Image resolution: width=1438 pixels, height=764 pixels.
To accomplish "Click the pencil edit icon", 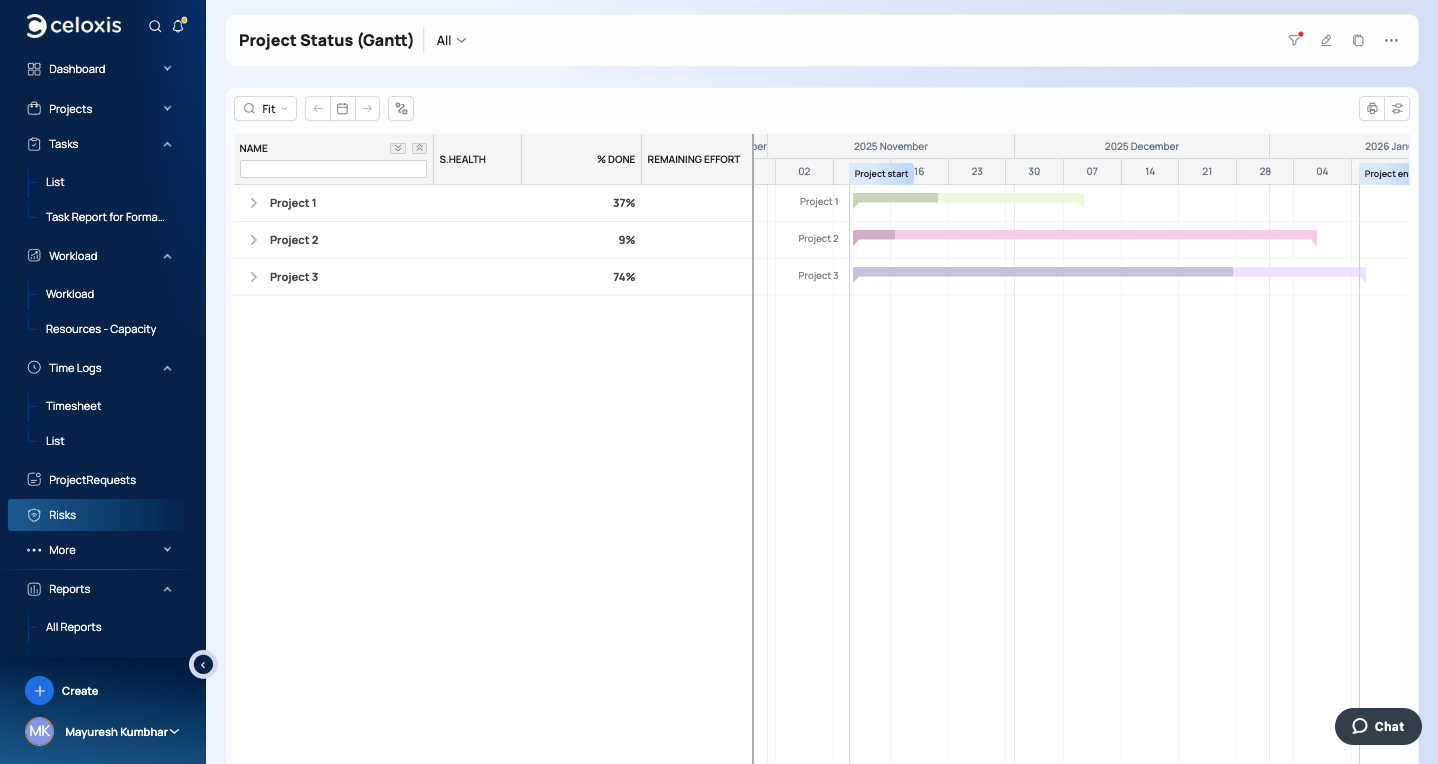I will (x=1326, y=40).
